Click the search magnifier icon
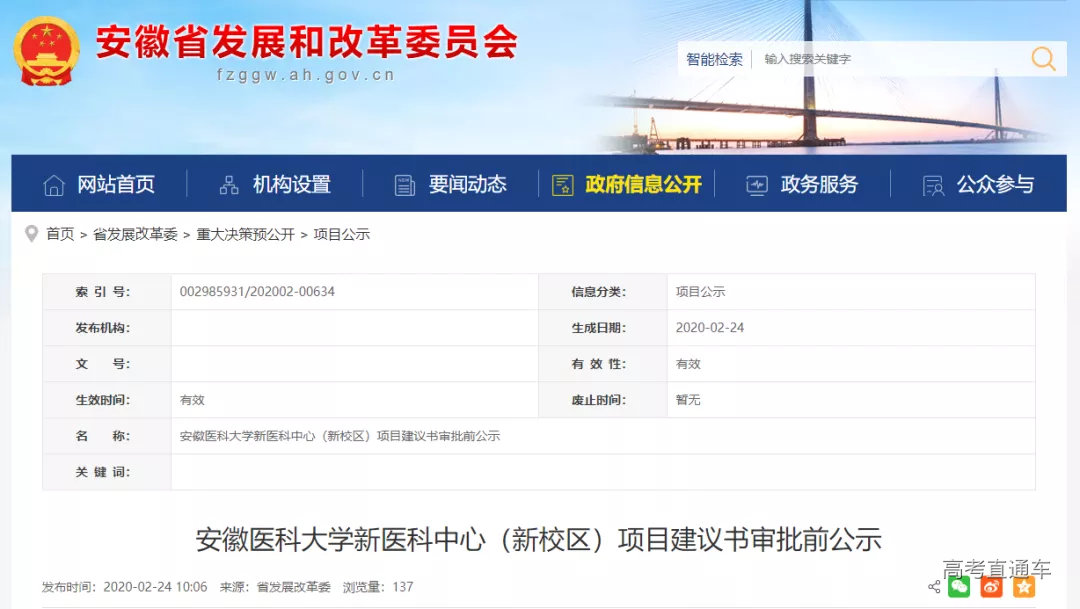1080x609 pixels. click(x=1044, y=59)
